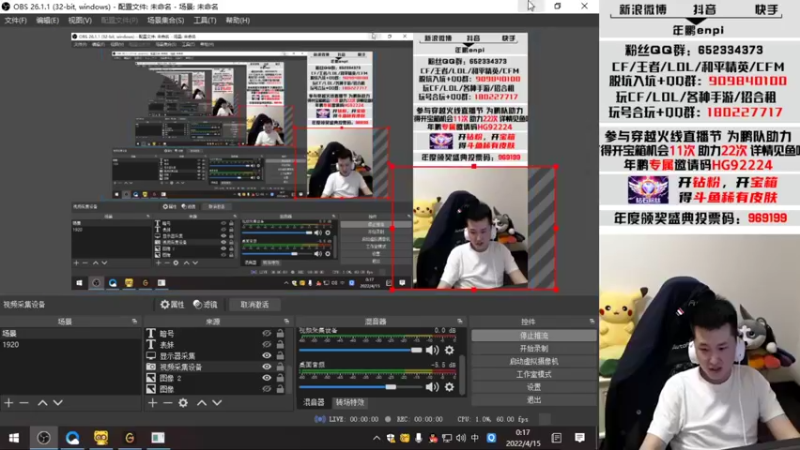Switch to the 转场特效 tab

(x=349, y=403)
